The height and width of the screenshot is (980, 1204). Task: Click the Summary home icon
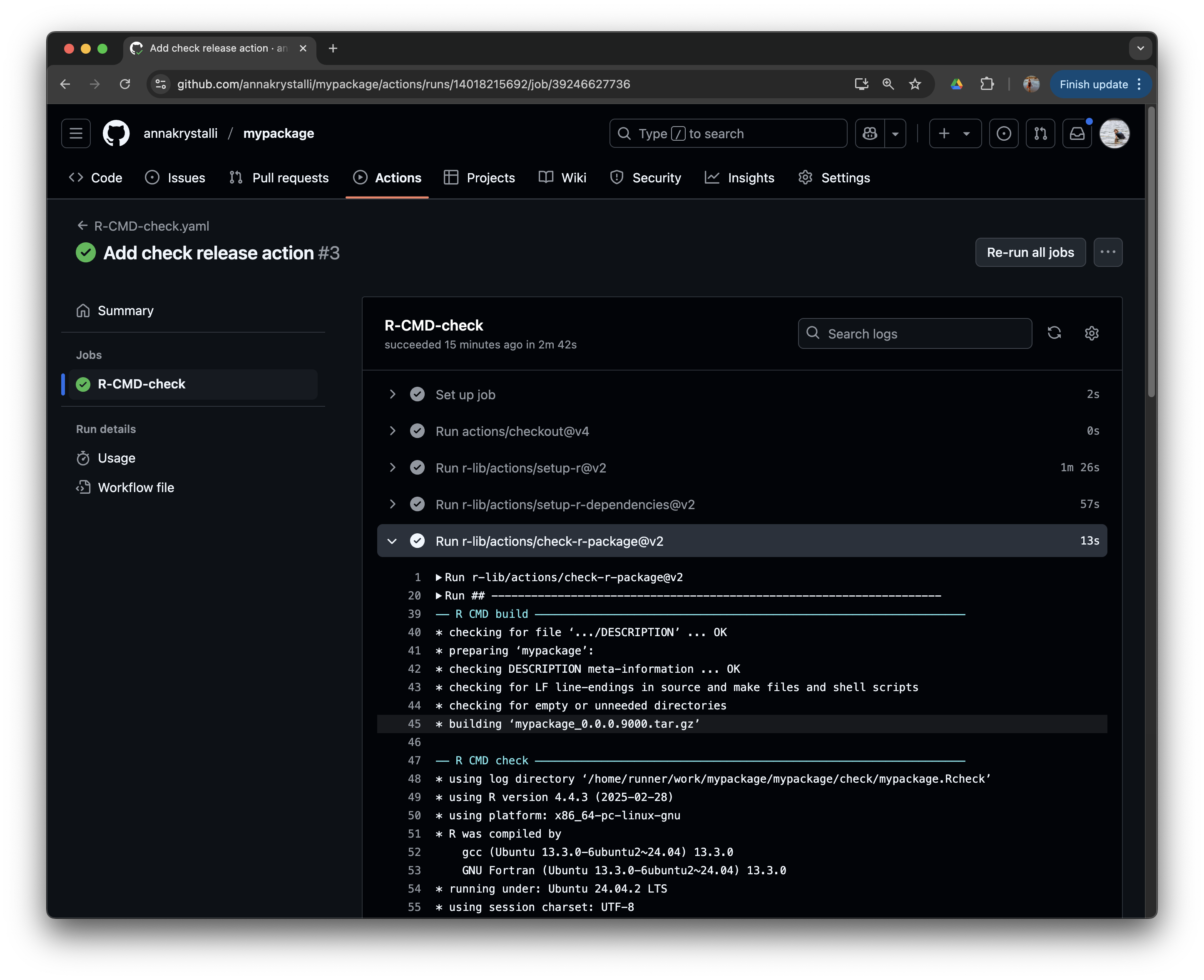[x=83, y=311]
